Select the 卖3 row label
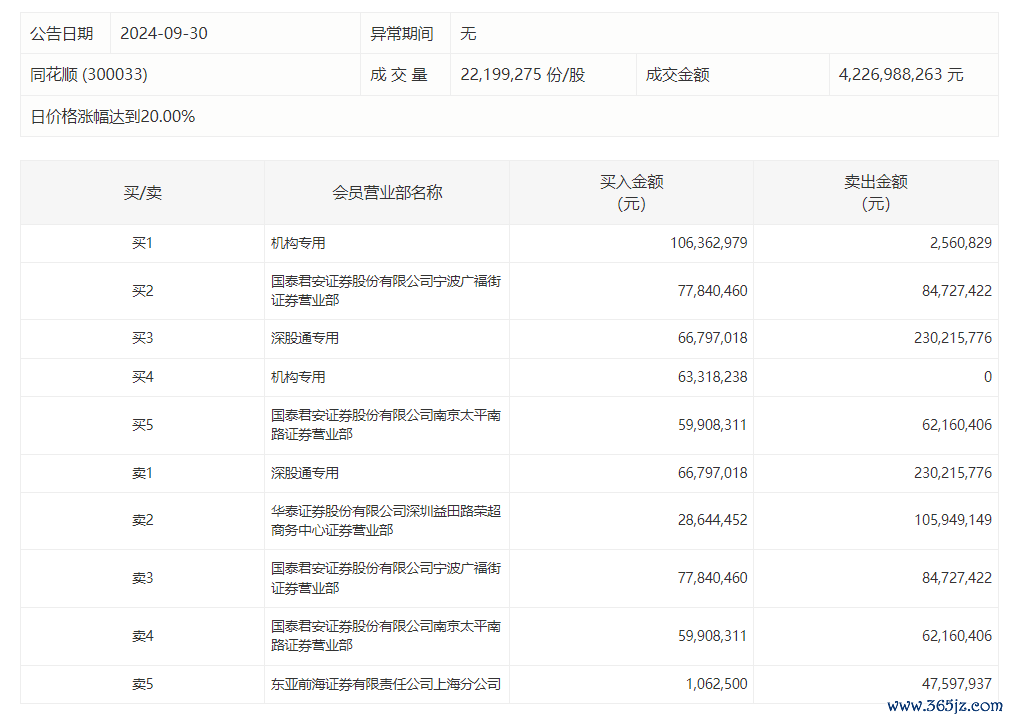 point(142,578)
